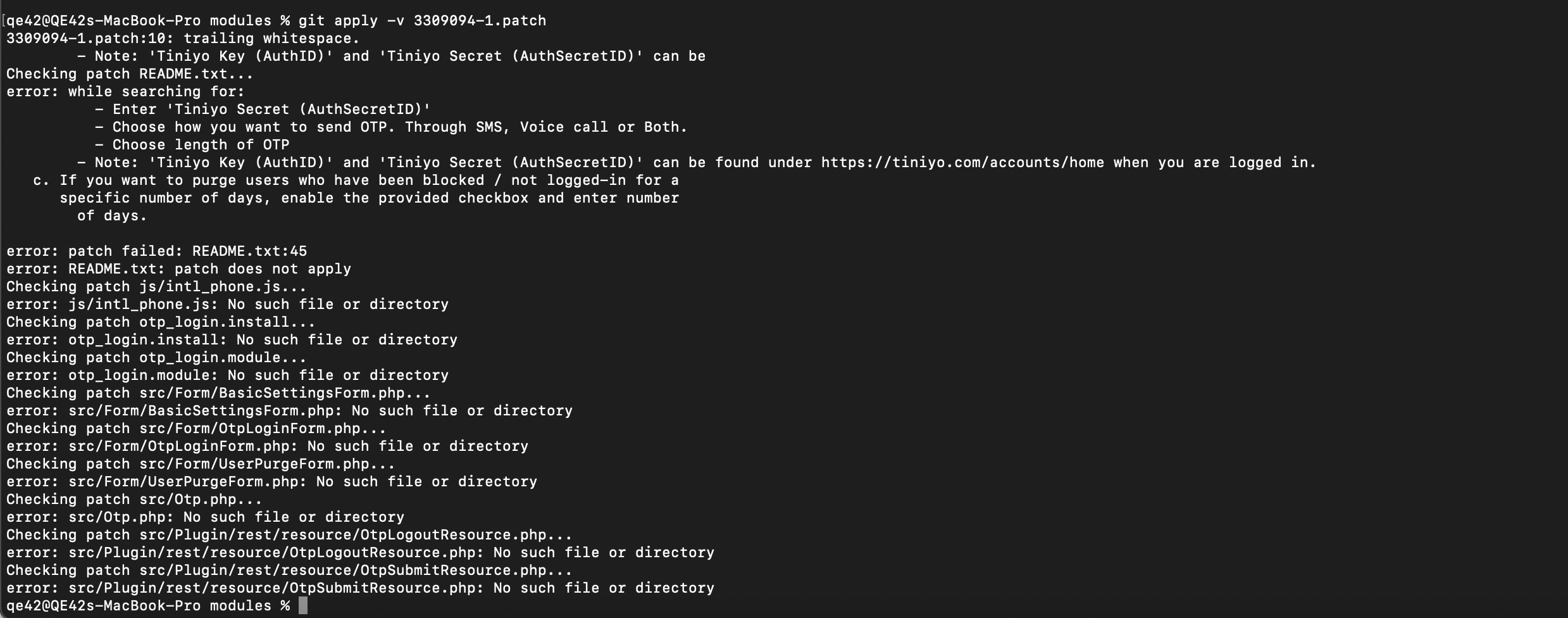Click the 'trailing whitespace' warning line
Image resolution: width=1568 pixels, height=618 pixels.
pos(183,39)
